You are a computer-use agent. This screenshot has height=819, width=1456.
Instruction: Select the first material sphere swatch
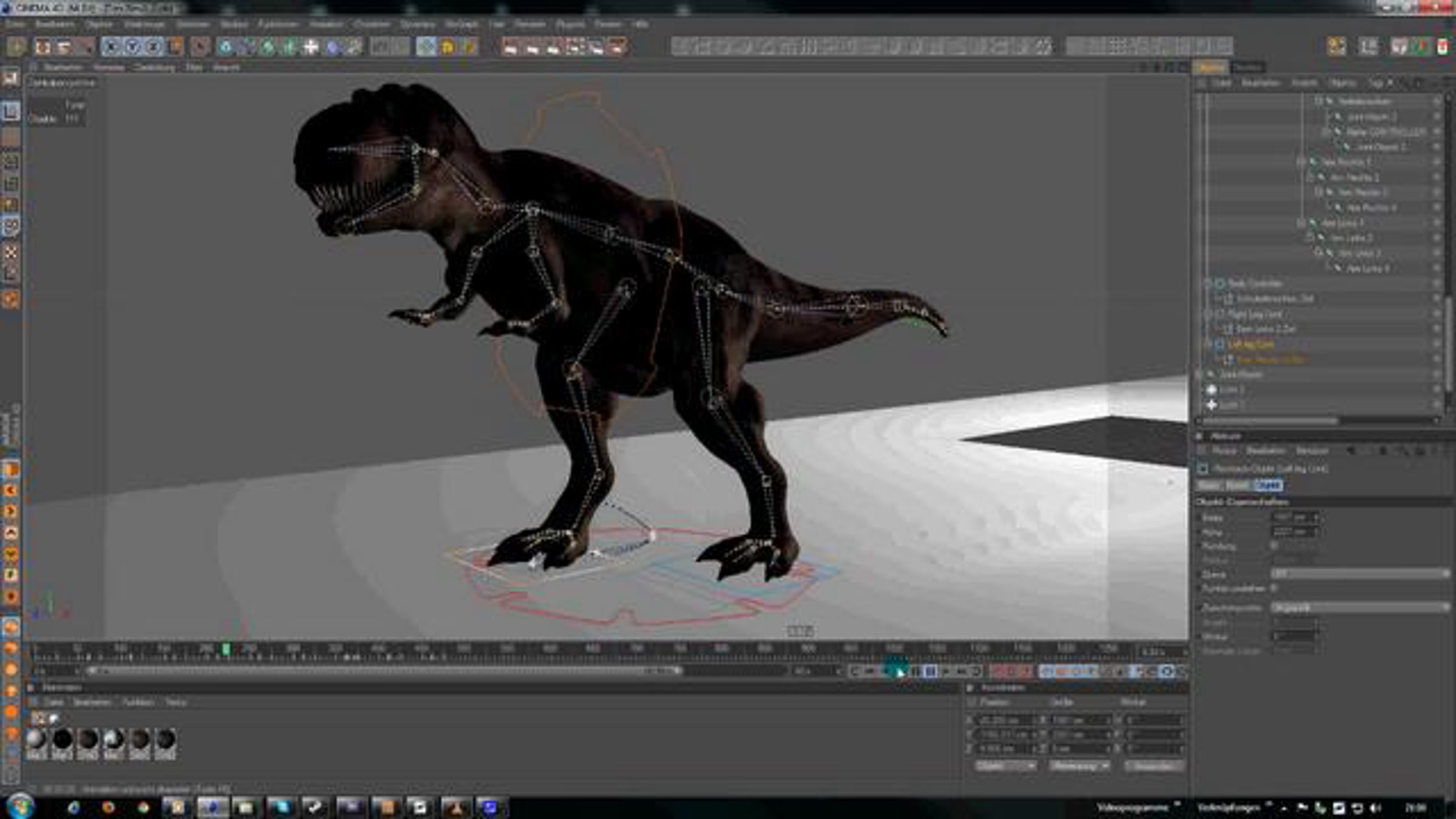point(36,740)
